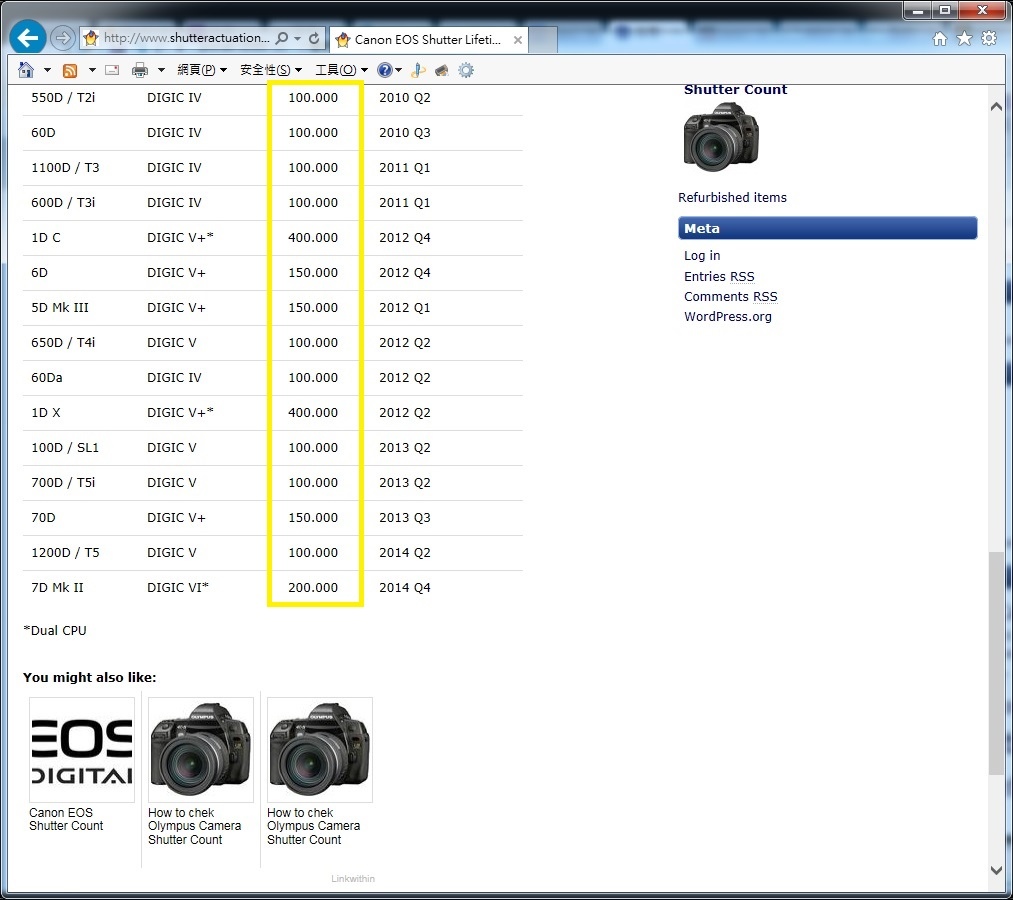Open the EOS Digital thumbnail image
The image size is (1013, 900).
(82, 749)
